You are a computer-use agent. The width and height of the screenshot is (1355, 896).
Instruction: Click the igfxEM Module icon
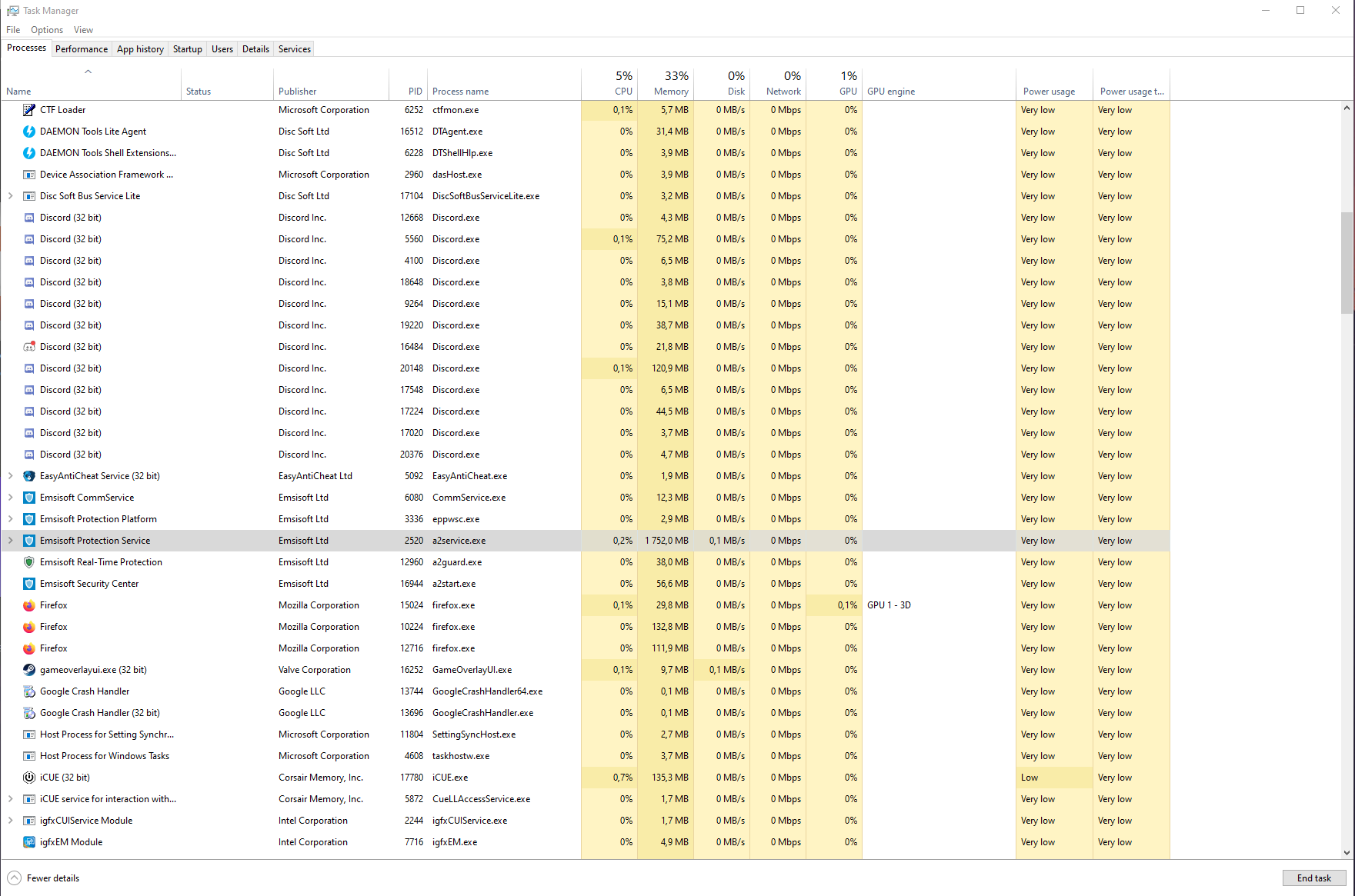coord(29,842)
